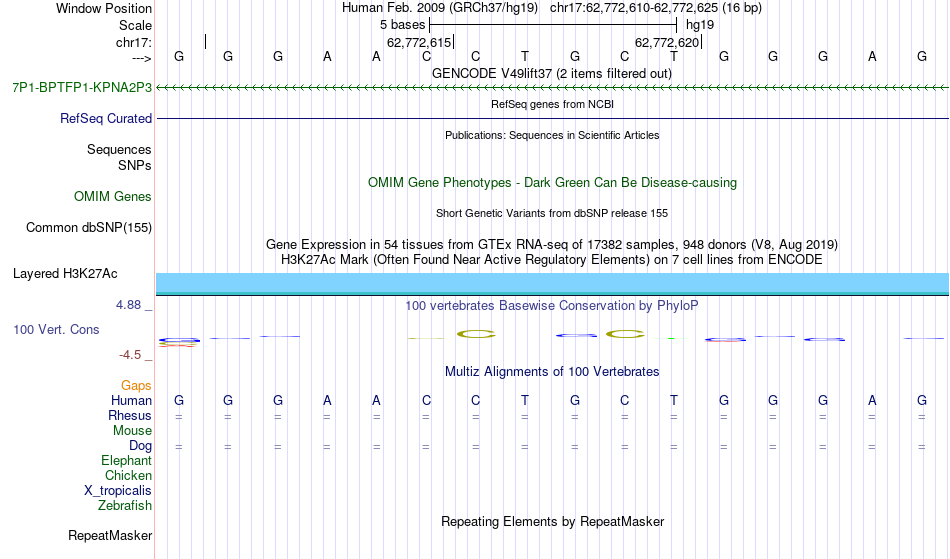This screenshot has height=559, width=950.
Task: Click the chr17:62,772,610-62,772,625 (16 bp) position text
Action: 656,8
